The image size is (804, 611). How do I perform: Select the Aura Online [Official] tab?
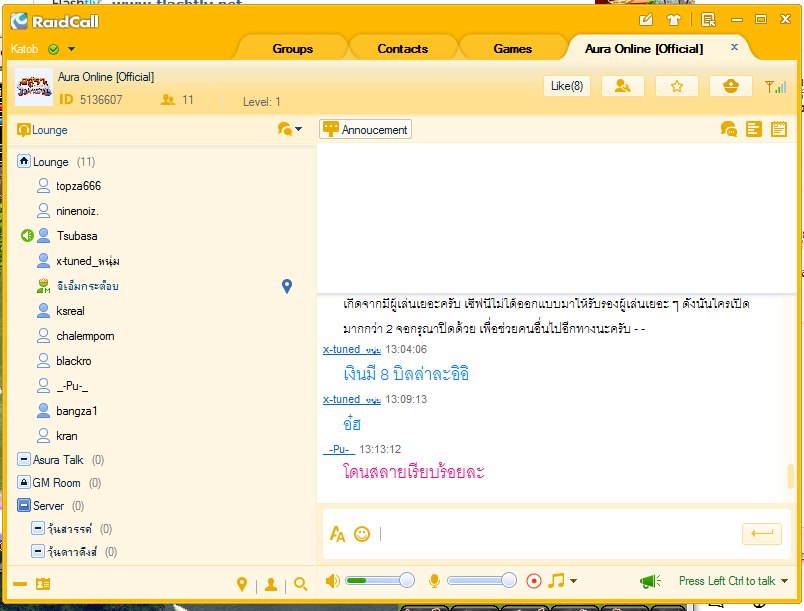click(644, 49)
